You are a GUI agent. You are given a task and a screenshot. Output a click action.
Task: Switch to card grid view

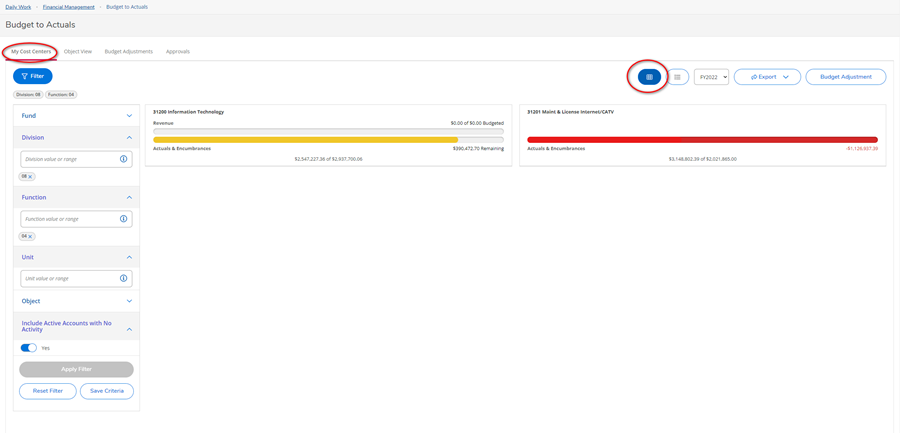tap(649, 77)
